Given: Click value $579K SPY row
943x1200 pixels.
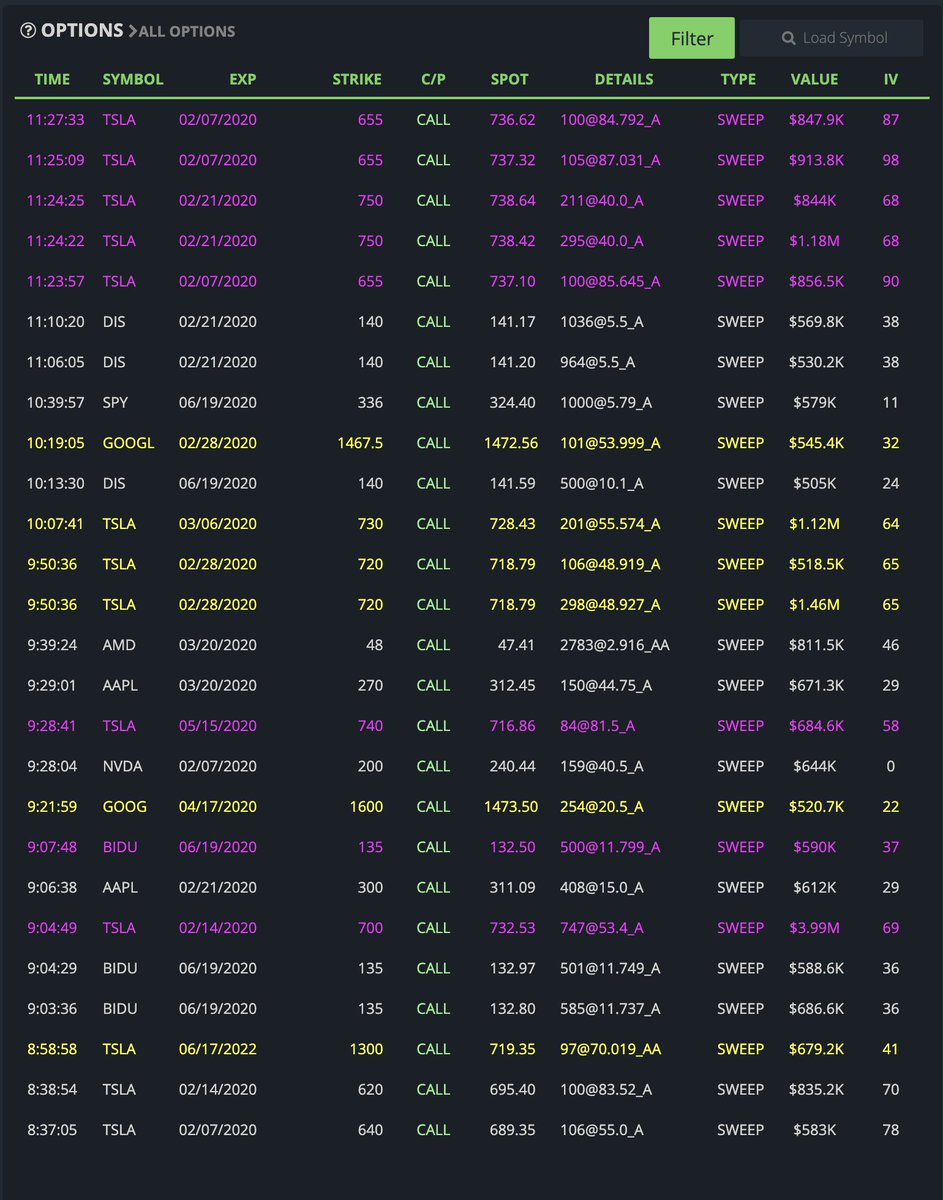Looking at the screenshot, I should click(x=817, y=402).
